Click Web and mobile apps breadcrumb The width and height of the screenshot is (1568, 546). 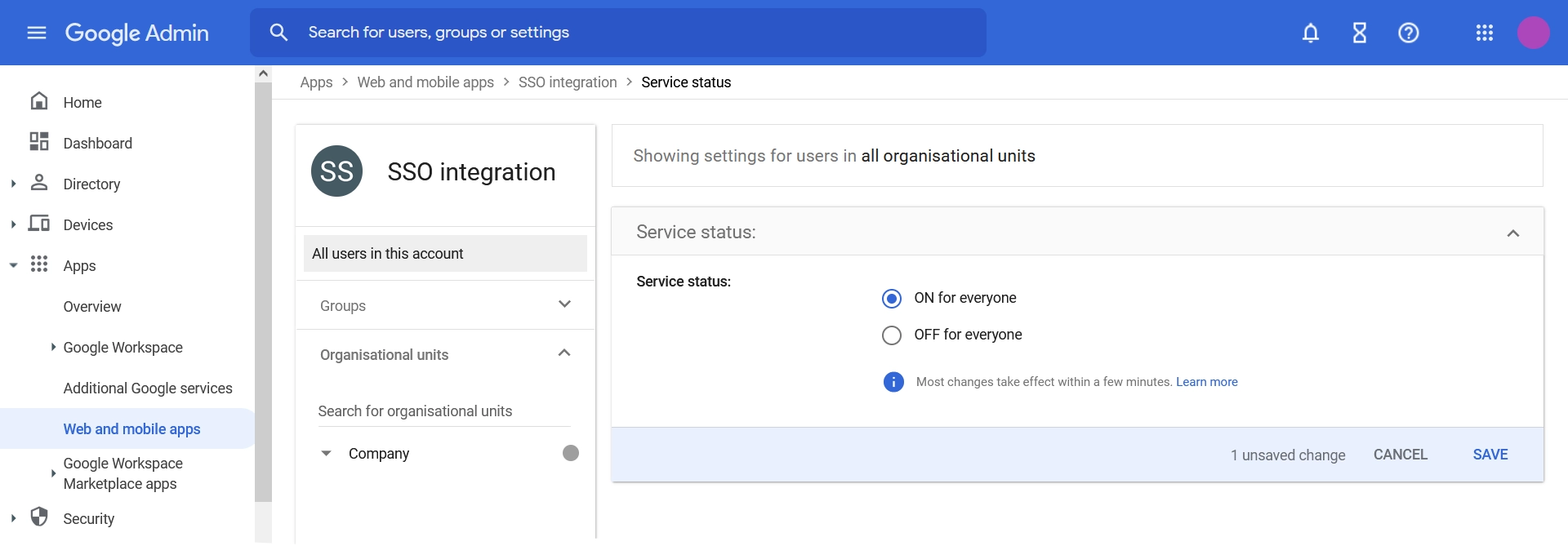point(425,82)
